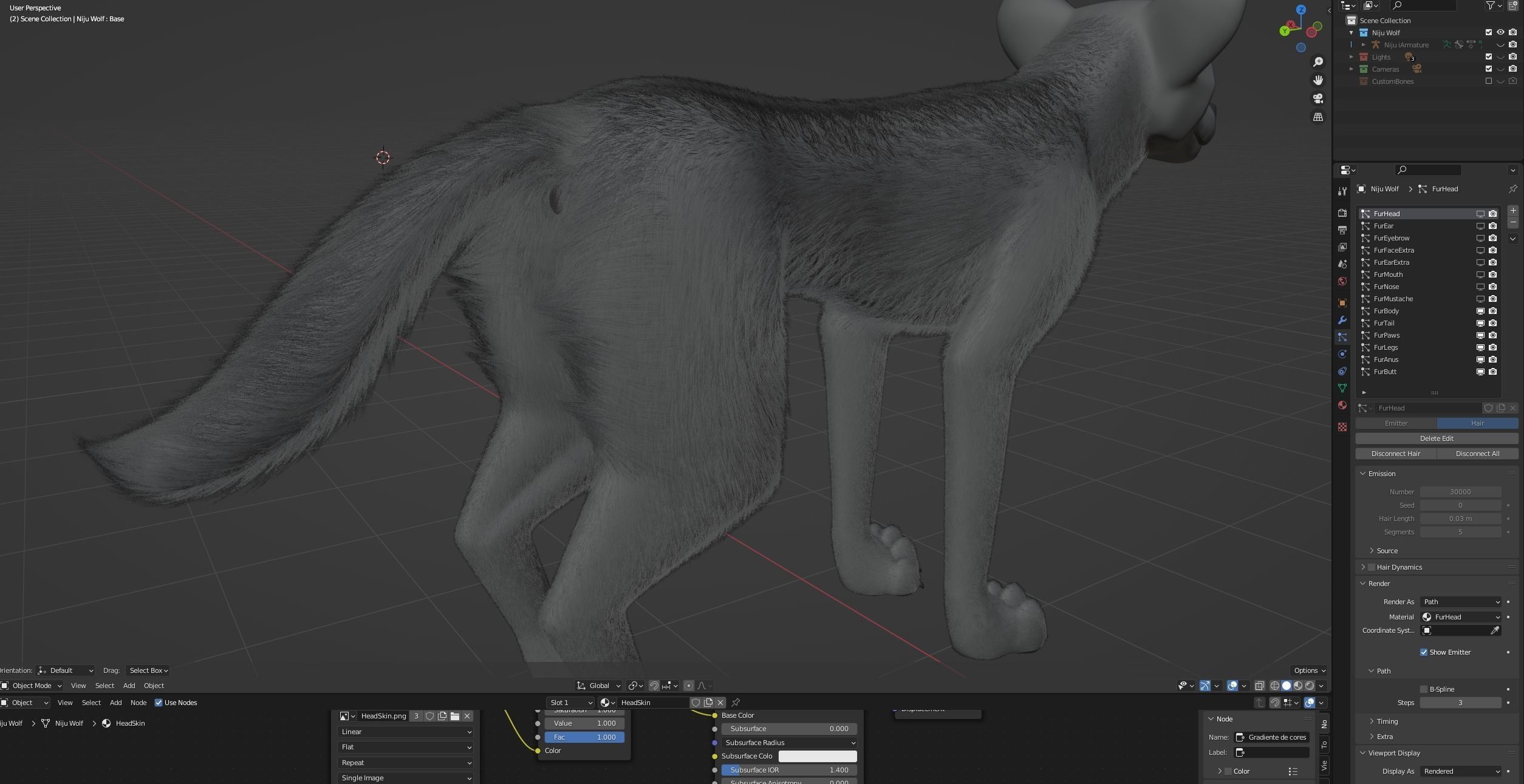The width and height of the screenshot is (1524, 784).
Task: Toggle Use Nodes checkbox
Action: 159,703
